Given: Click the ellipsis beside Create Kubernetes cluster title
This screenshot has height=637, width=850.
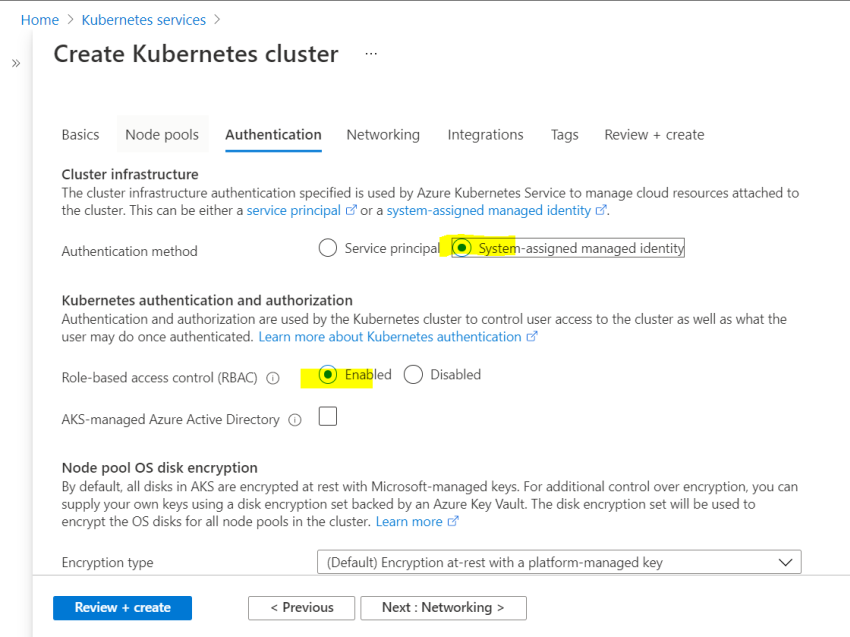Looking at the screenshot, I should pos(370,54).
